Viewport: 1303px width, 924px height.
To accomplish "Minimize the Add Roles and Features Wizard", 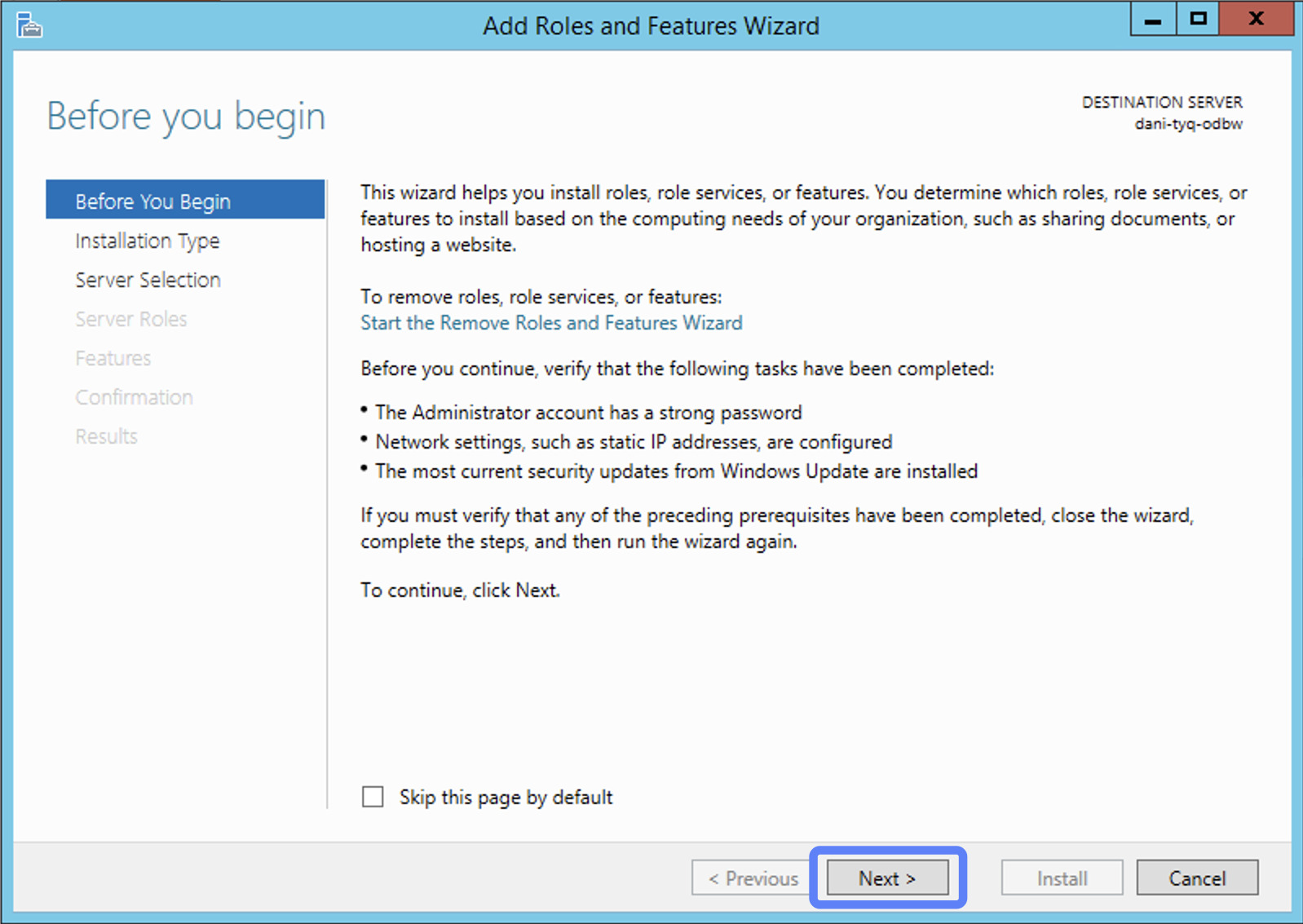I will click(x=1152, y=20).
